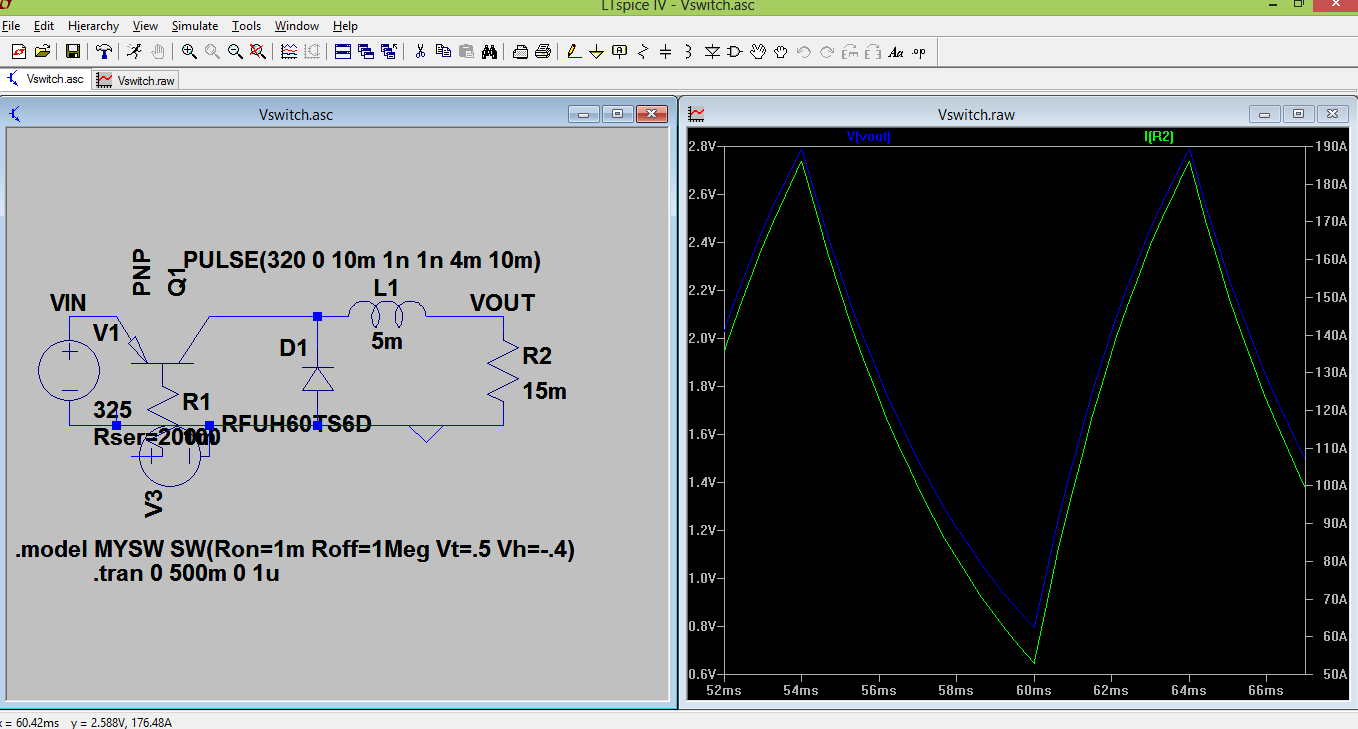Click Mirror component icon
This screenshot has height=729, width=1358.
pyautogui.click(x=873, y=51)
